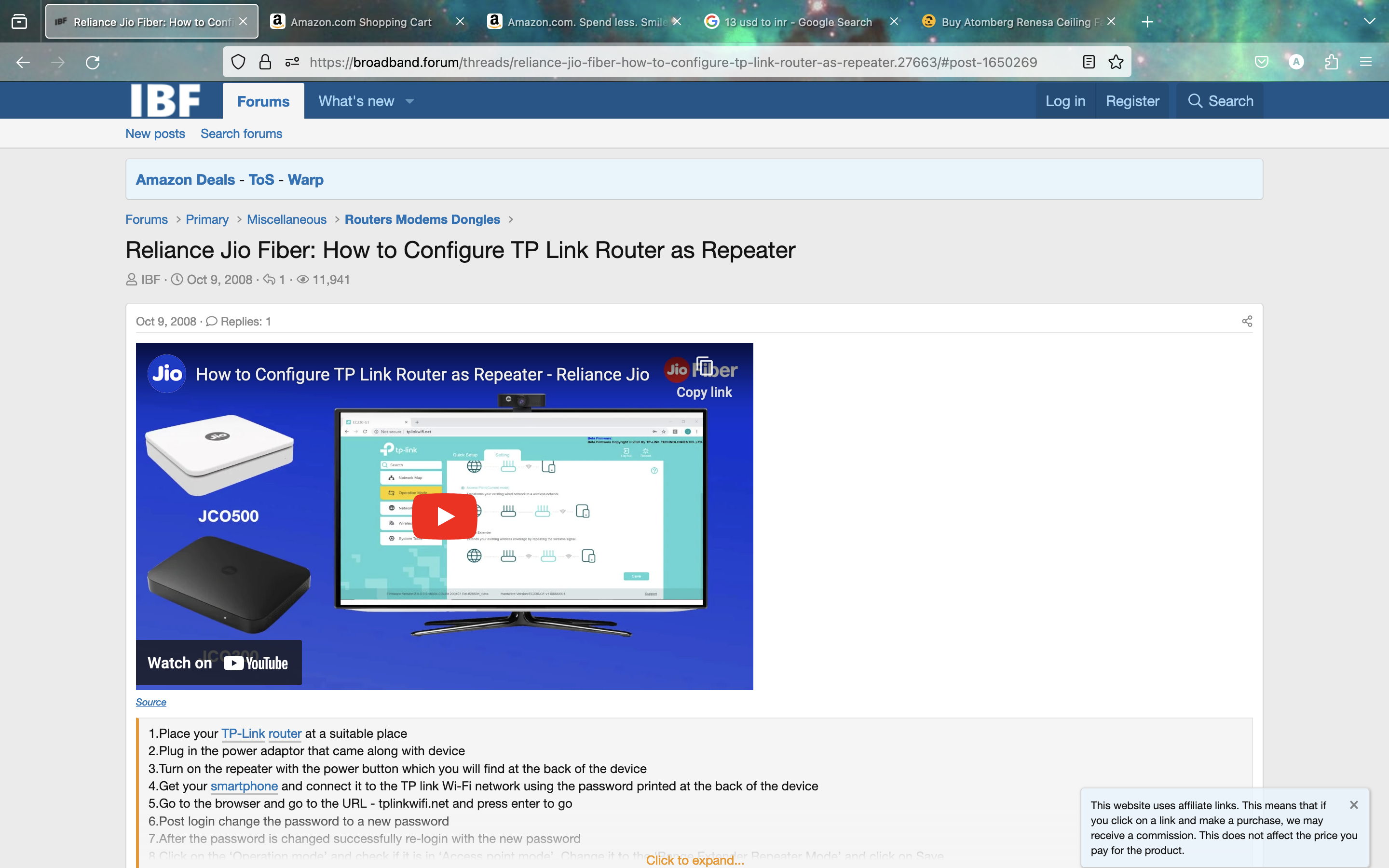Toggle Reader View icon
Viewport: 1389px width, 868px height.
(1089, 62)
